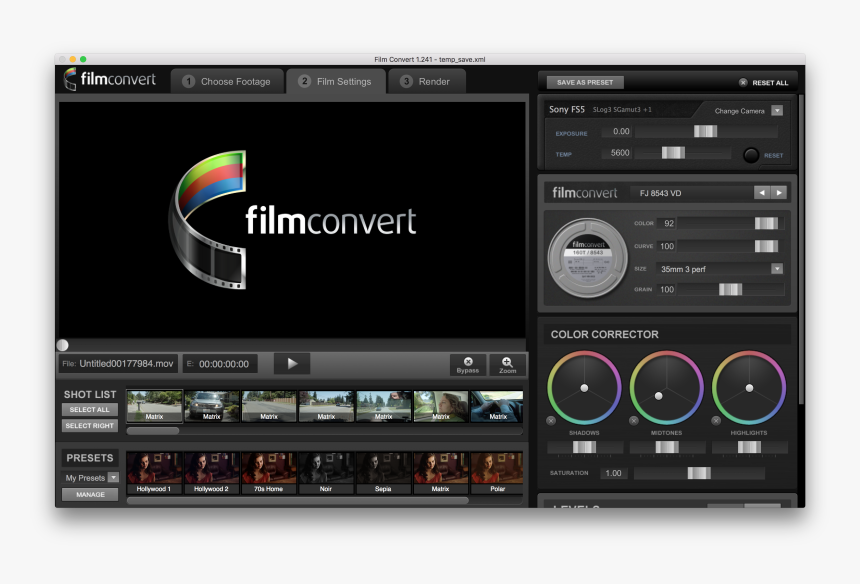Switch to Film Settings tab
This screenshot has height=584, width=860.
336,81
